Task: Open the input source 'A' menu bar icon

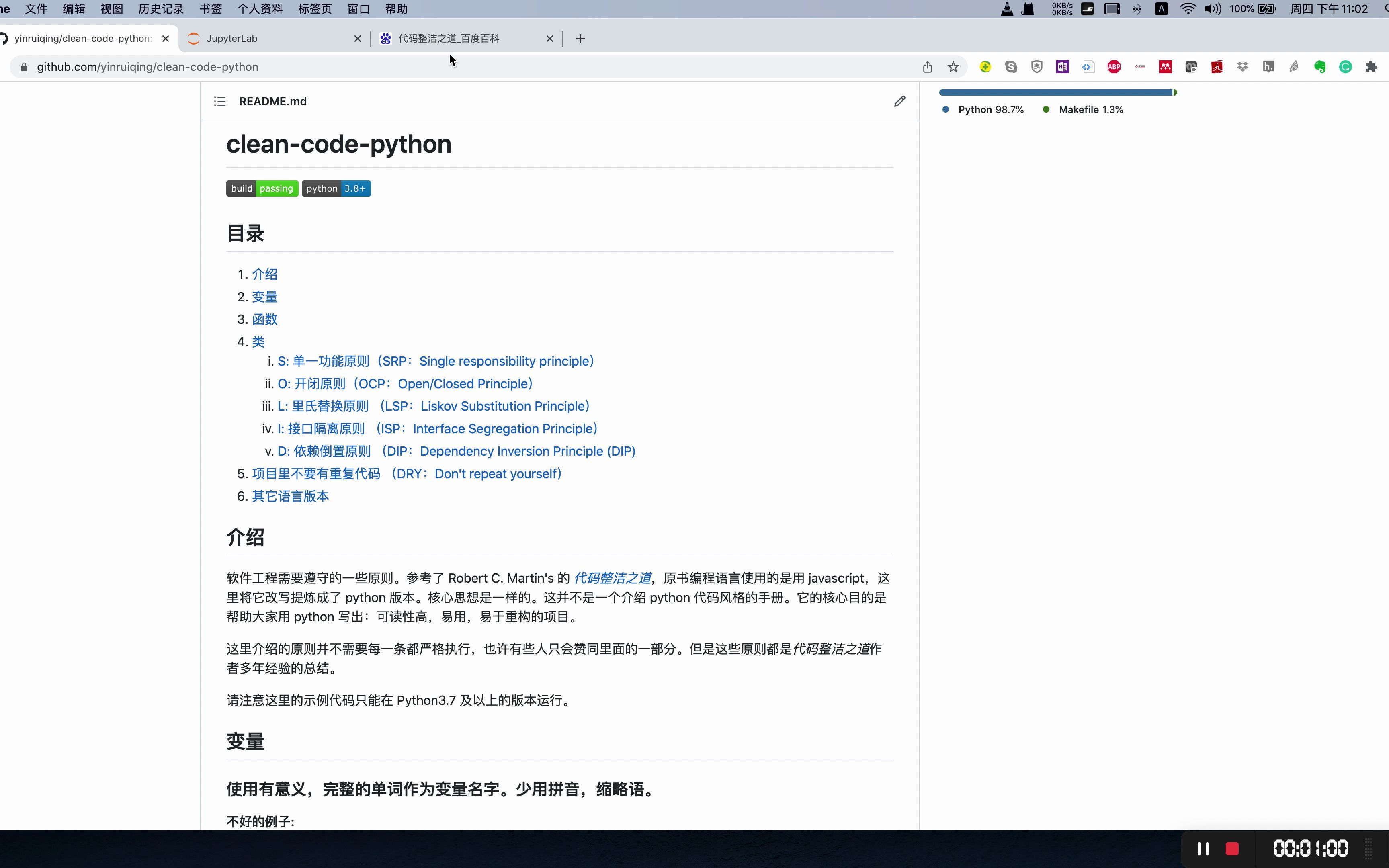Action: tap(1162, 9)
